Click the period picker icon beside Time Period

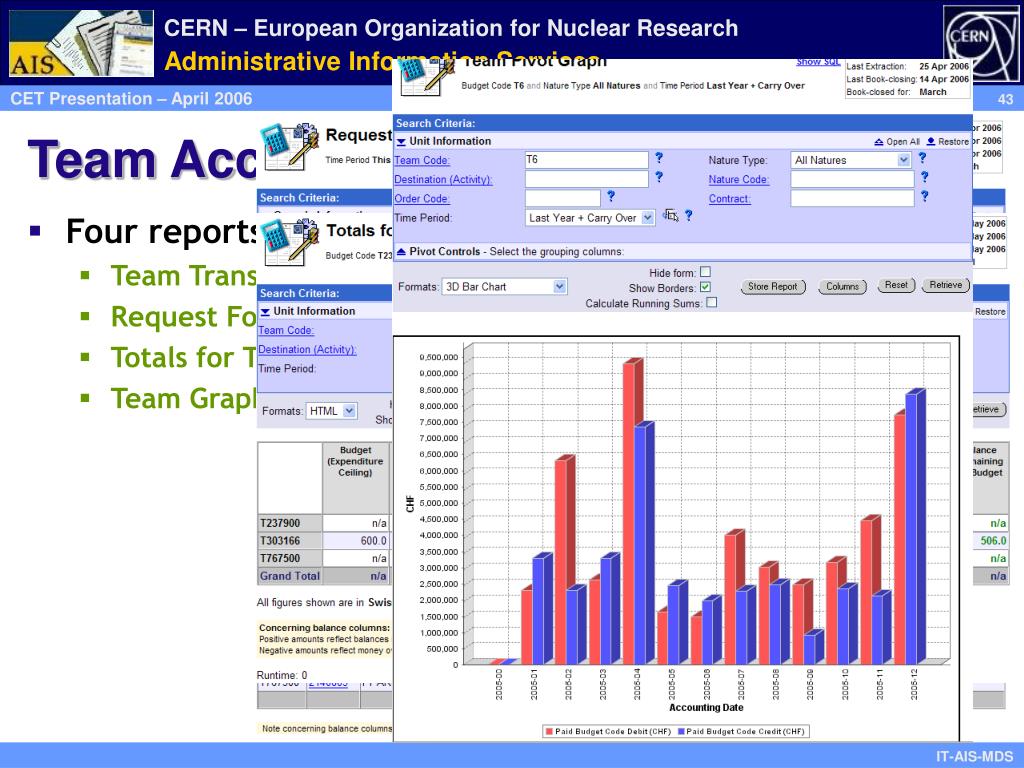point(671,216)
